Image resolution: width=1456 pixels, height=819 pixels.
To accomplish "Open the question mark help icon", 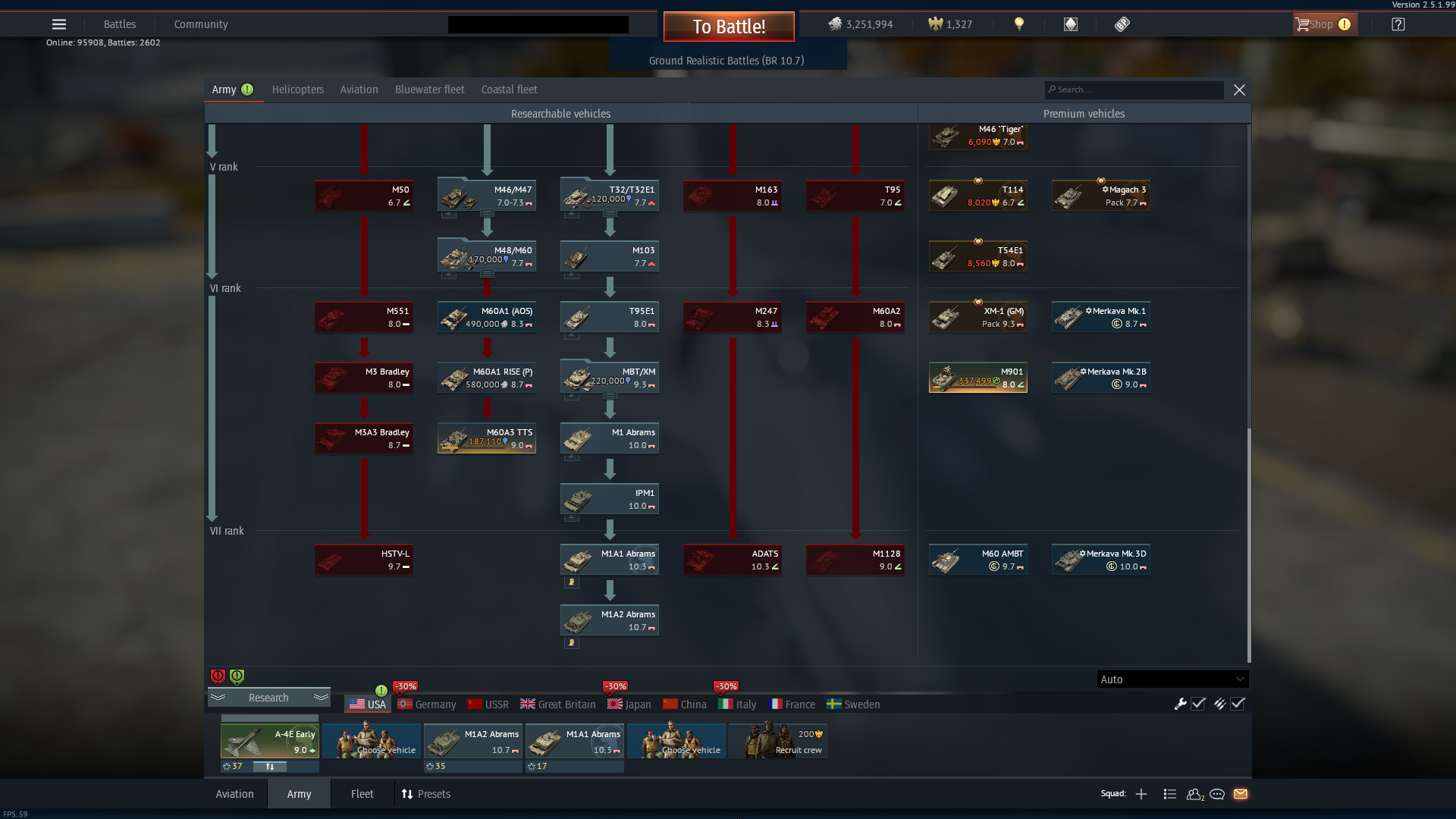I will [x=1398, y=24].
